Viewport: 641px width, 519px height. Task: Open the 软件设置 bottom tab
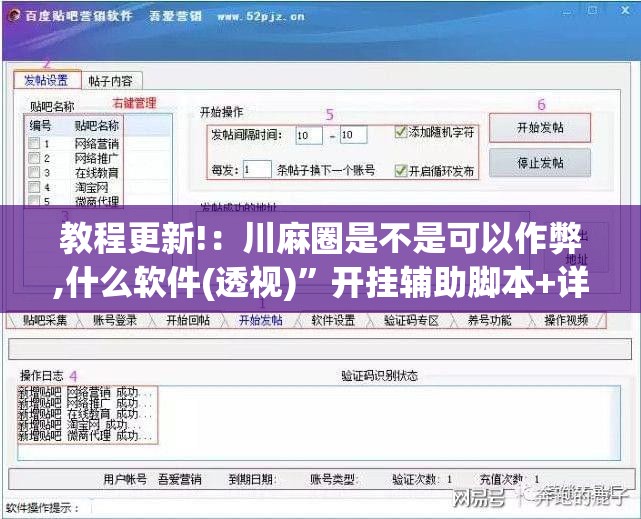coord(333,320)
